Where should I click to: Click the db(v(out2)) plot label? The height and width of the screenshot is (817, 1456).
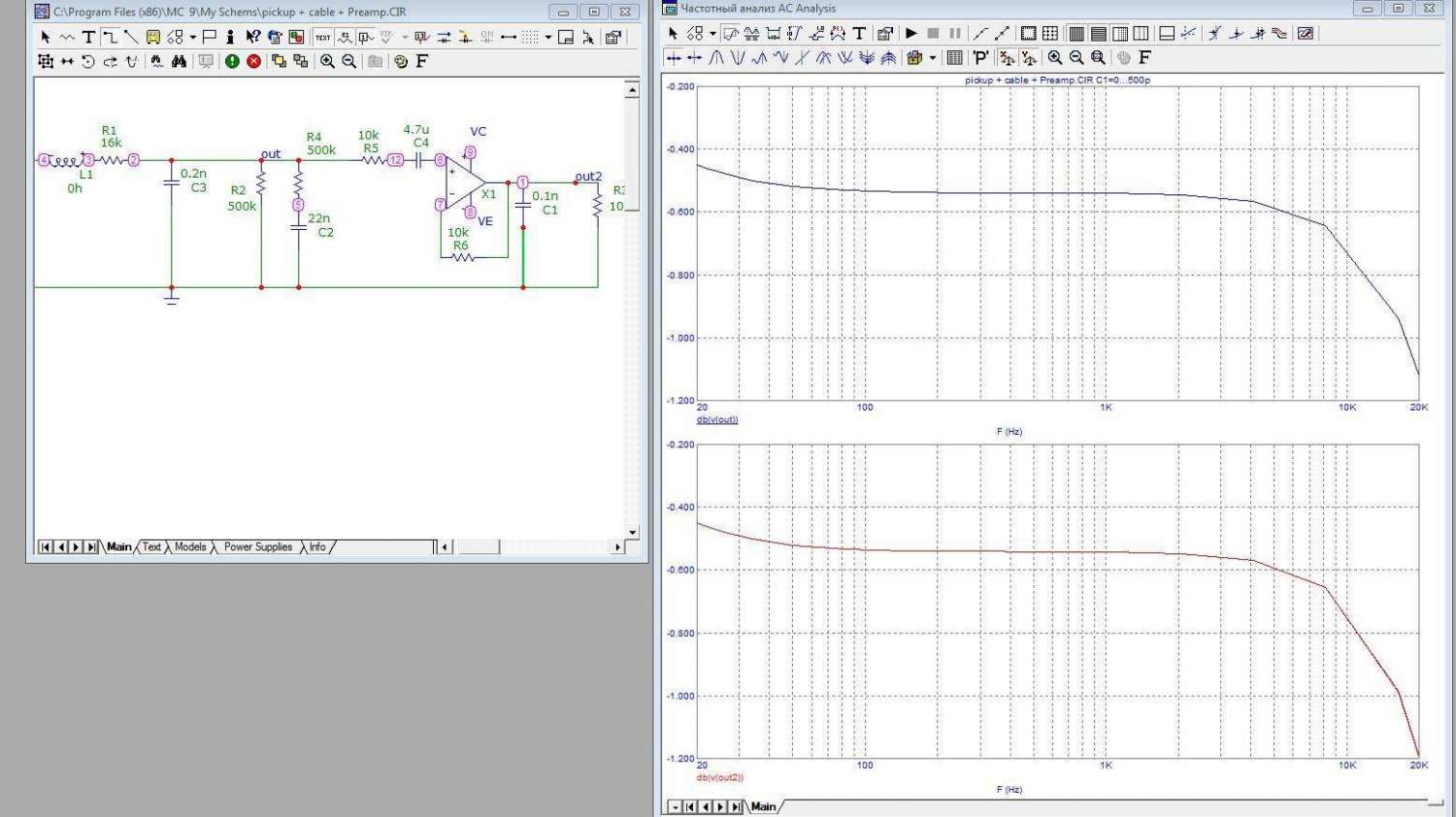pos(719,778)
